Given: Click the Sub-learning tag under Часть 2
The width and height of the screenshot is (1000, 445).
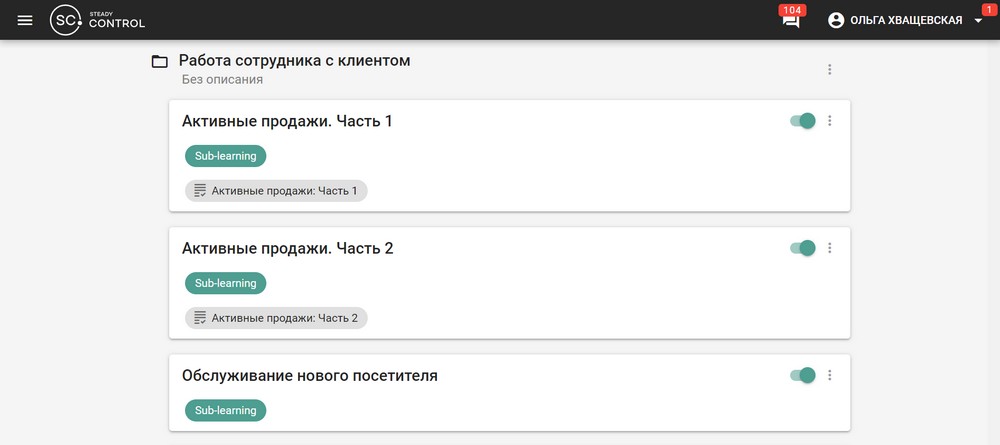Looking at the screenshot, I should click(x=225, y=283).
